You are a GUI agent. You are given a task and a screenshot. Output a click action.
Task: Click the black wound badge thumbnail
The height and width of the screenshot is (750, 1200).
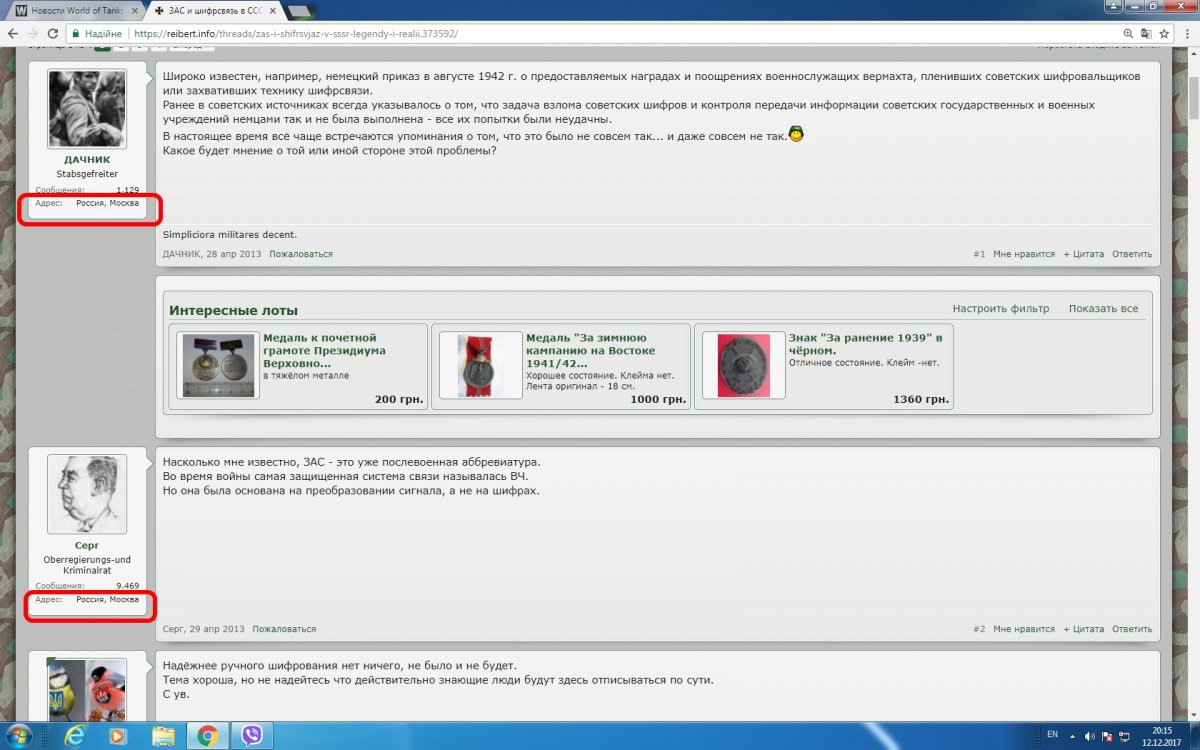(x=744, y=366)
